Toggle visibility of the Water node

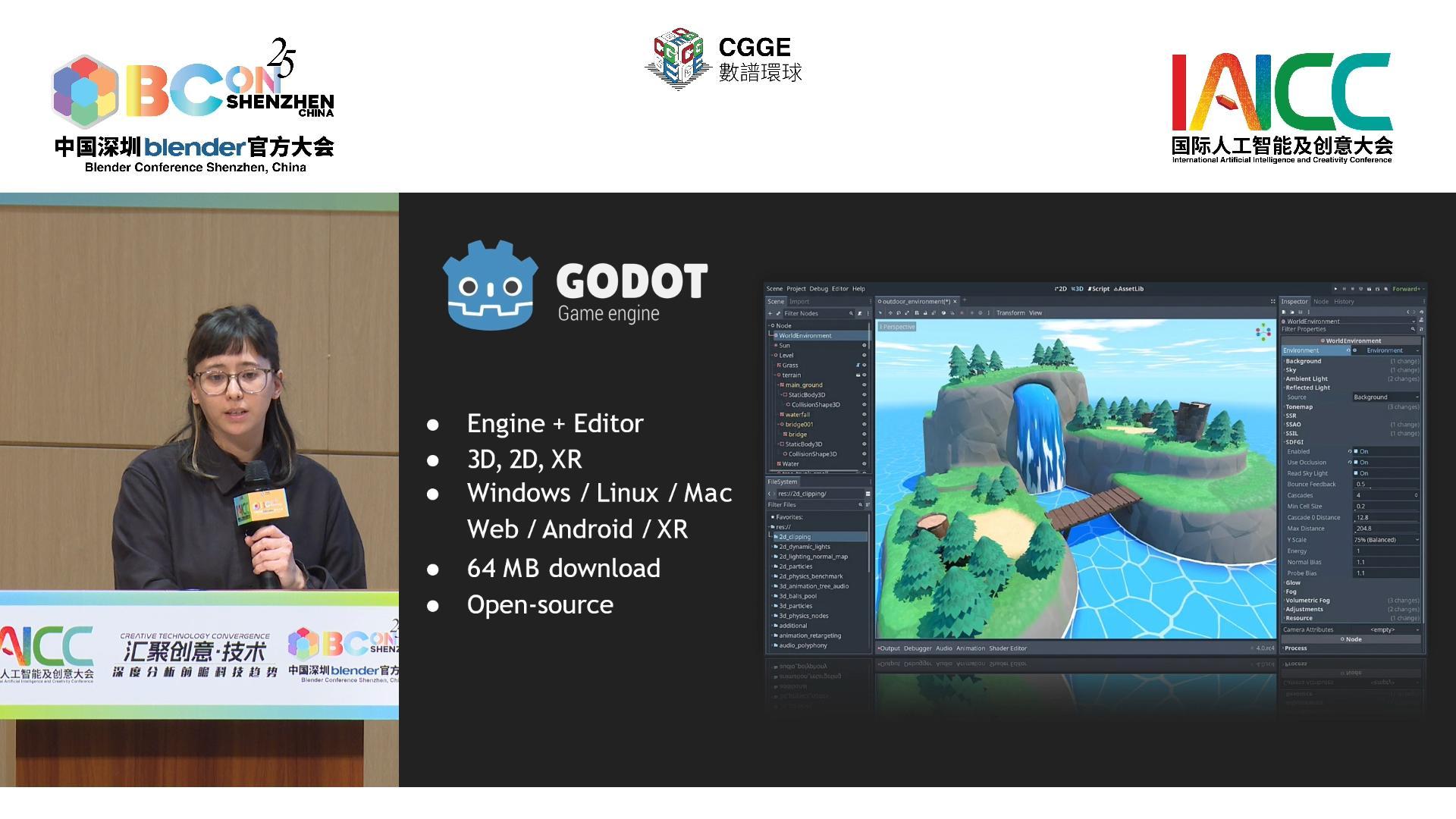(x=864, y=464)
